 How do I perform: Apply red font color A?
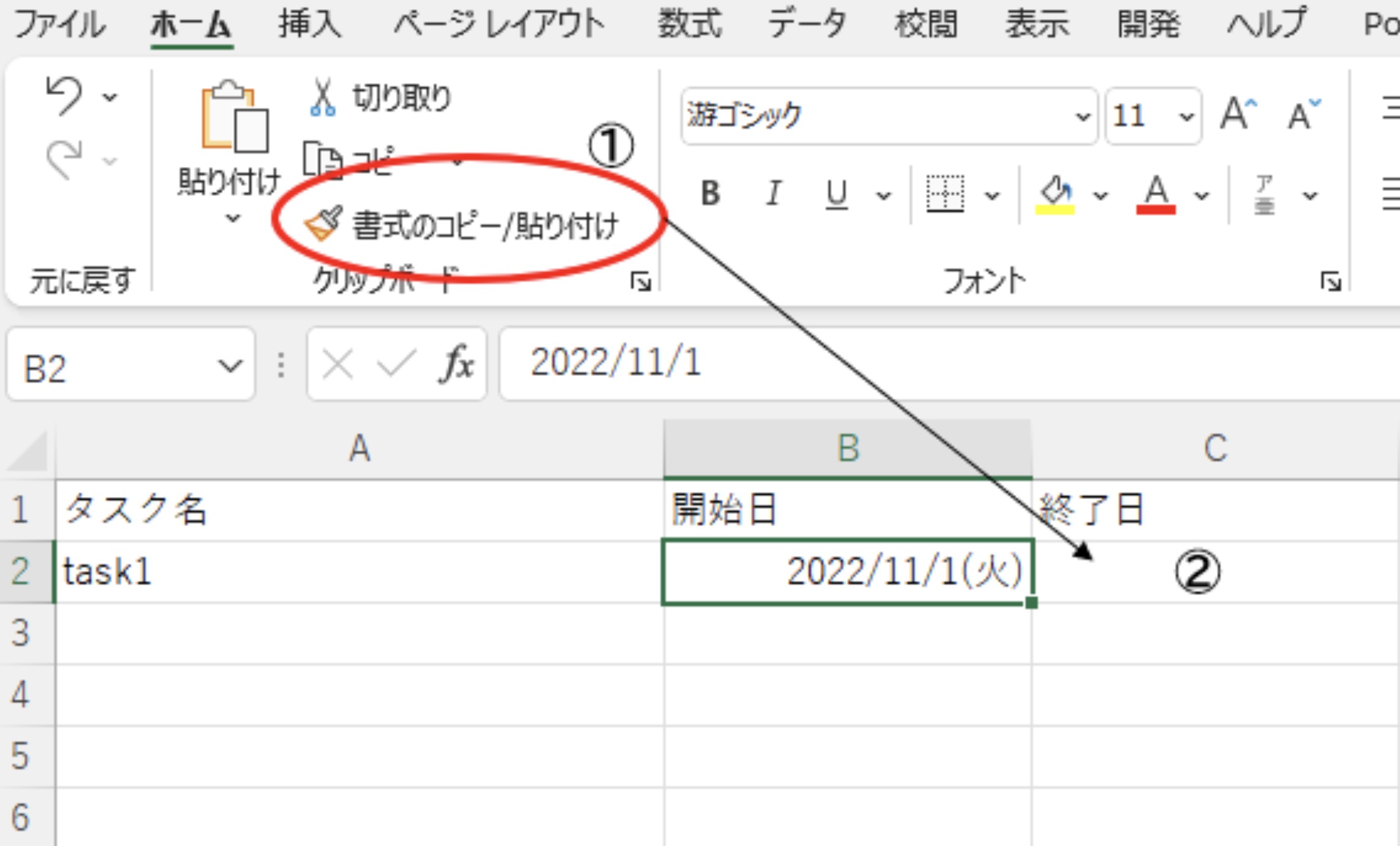pyautogui.click(x=1156, y=195)
